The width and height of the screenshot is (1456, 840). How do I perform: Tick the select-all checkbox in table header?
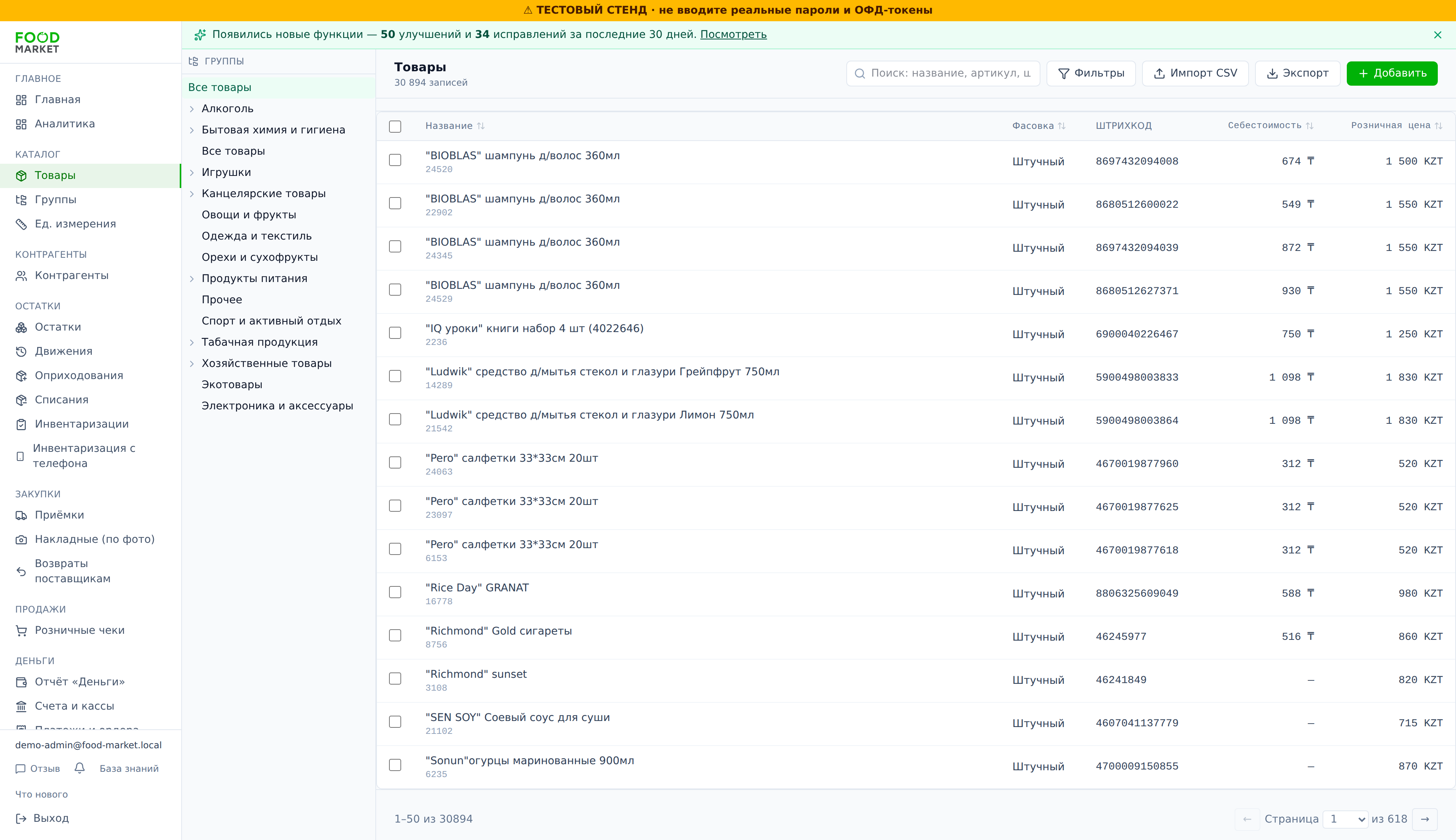point(395,126)
